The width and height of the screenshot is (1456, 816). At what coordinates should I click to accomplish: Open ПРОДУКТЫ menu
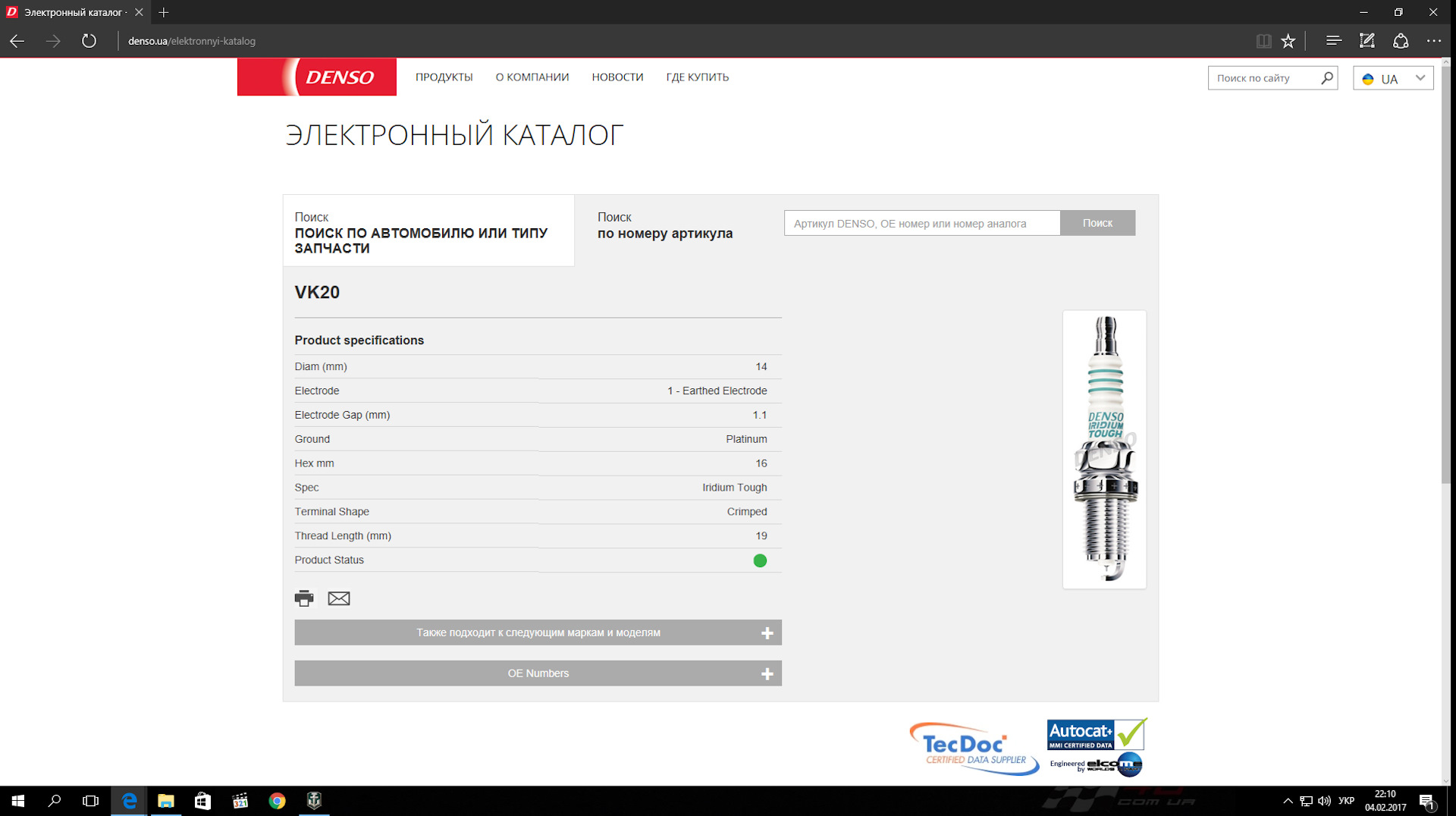444,77
